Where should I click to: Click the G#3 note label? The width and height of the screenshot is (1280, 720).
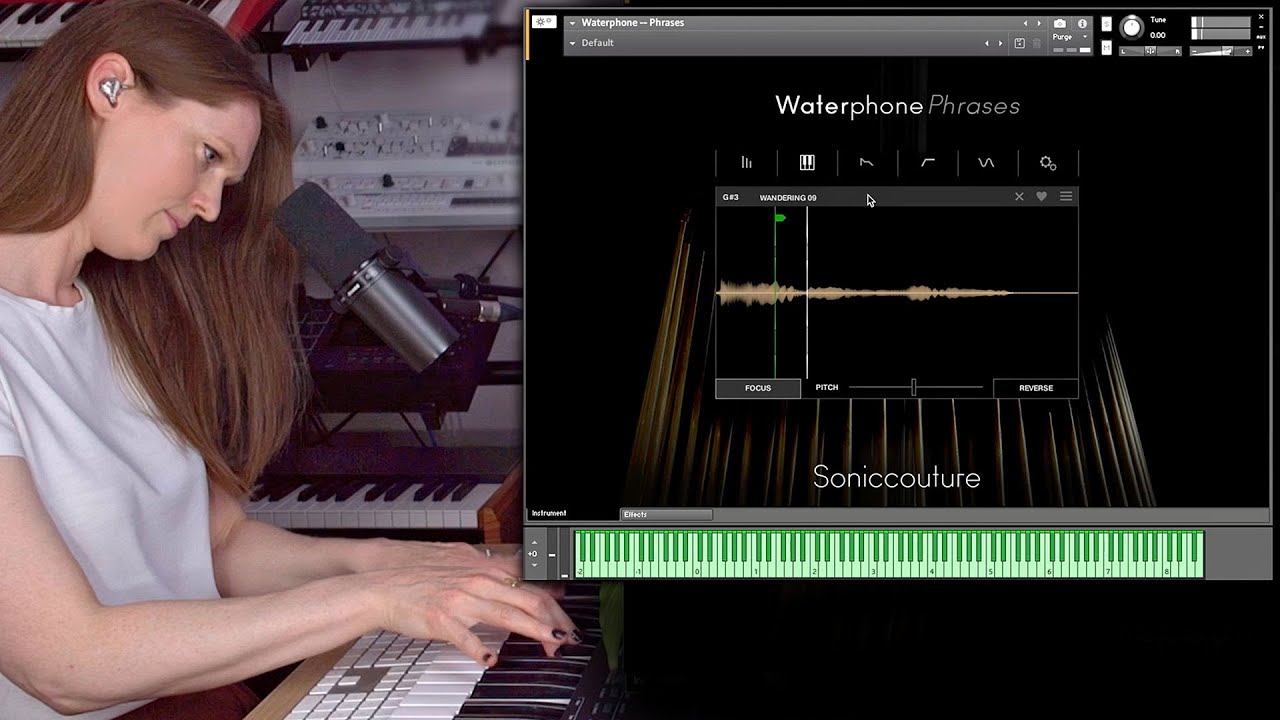[x=731, y=197]
